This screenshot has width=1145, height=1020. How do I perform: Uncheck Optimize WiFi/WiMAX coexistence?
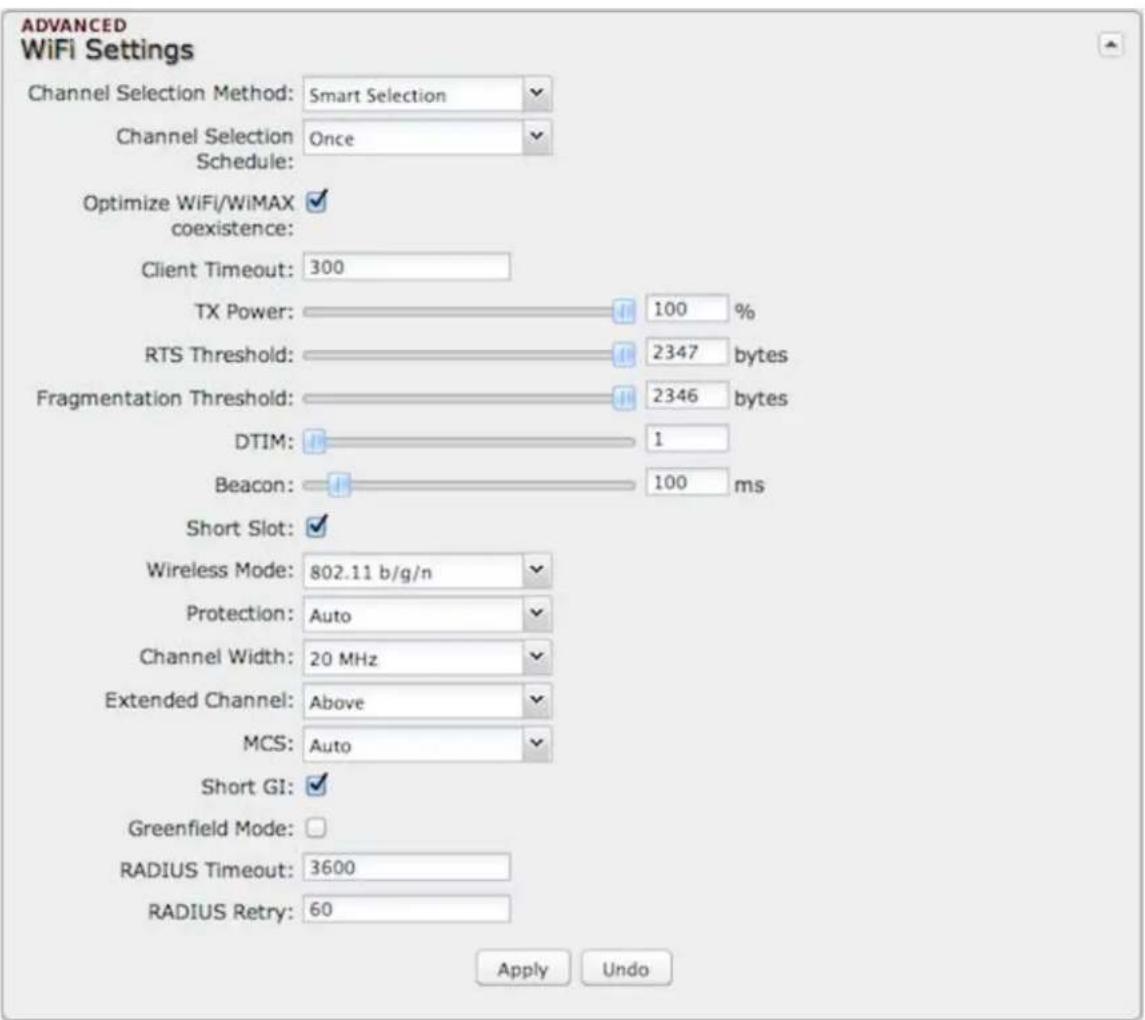pyautogui.click(x=316, y=201)
